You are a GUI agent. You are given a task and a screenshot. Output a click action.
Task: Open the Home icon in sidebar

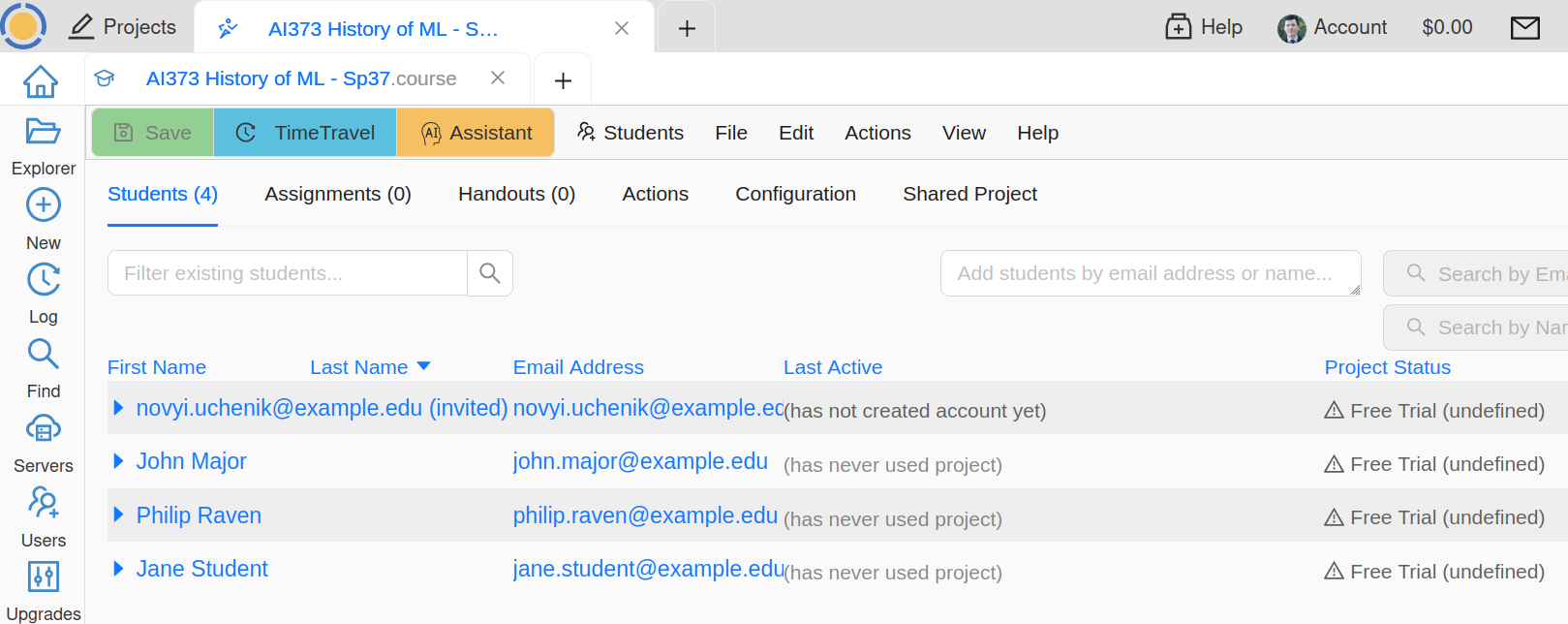coord(41,81)
